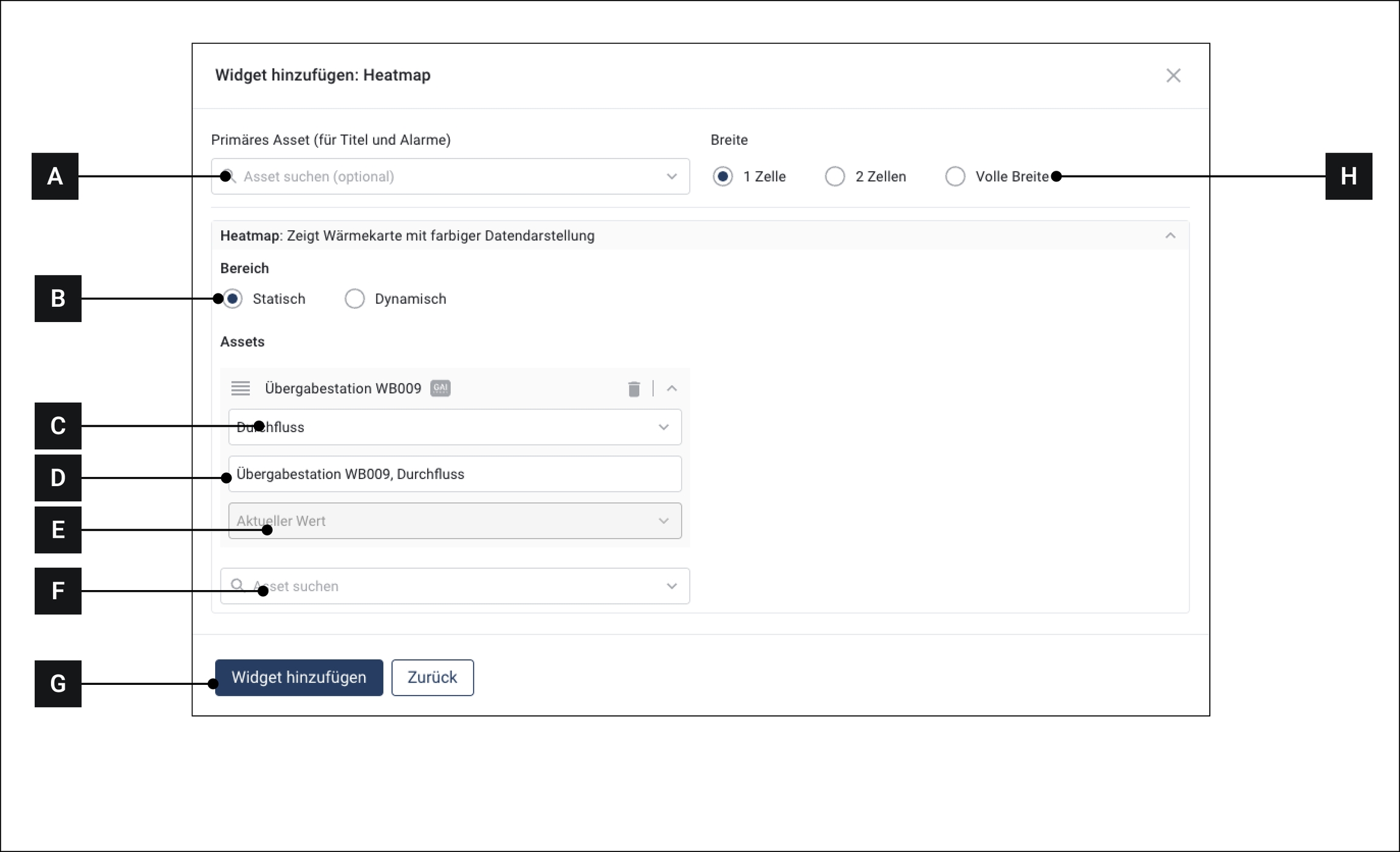The image size is (1400, 852).
Task: Close the Widget hinzufügen dialog with X
Action: point(1173,75)
